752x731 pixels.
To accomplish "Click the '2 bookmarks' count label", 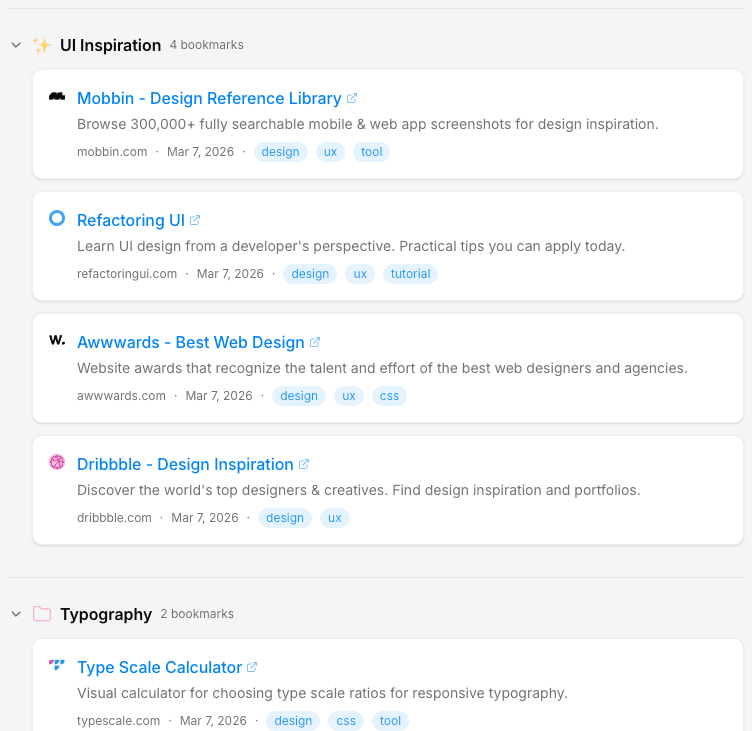I will tap(197, 614).
